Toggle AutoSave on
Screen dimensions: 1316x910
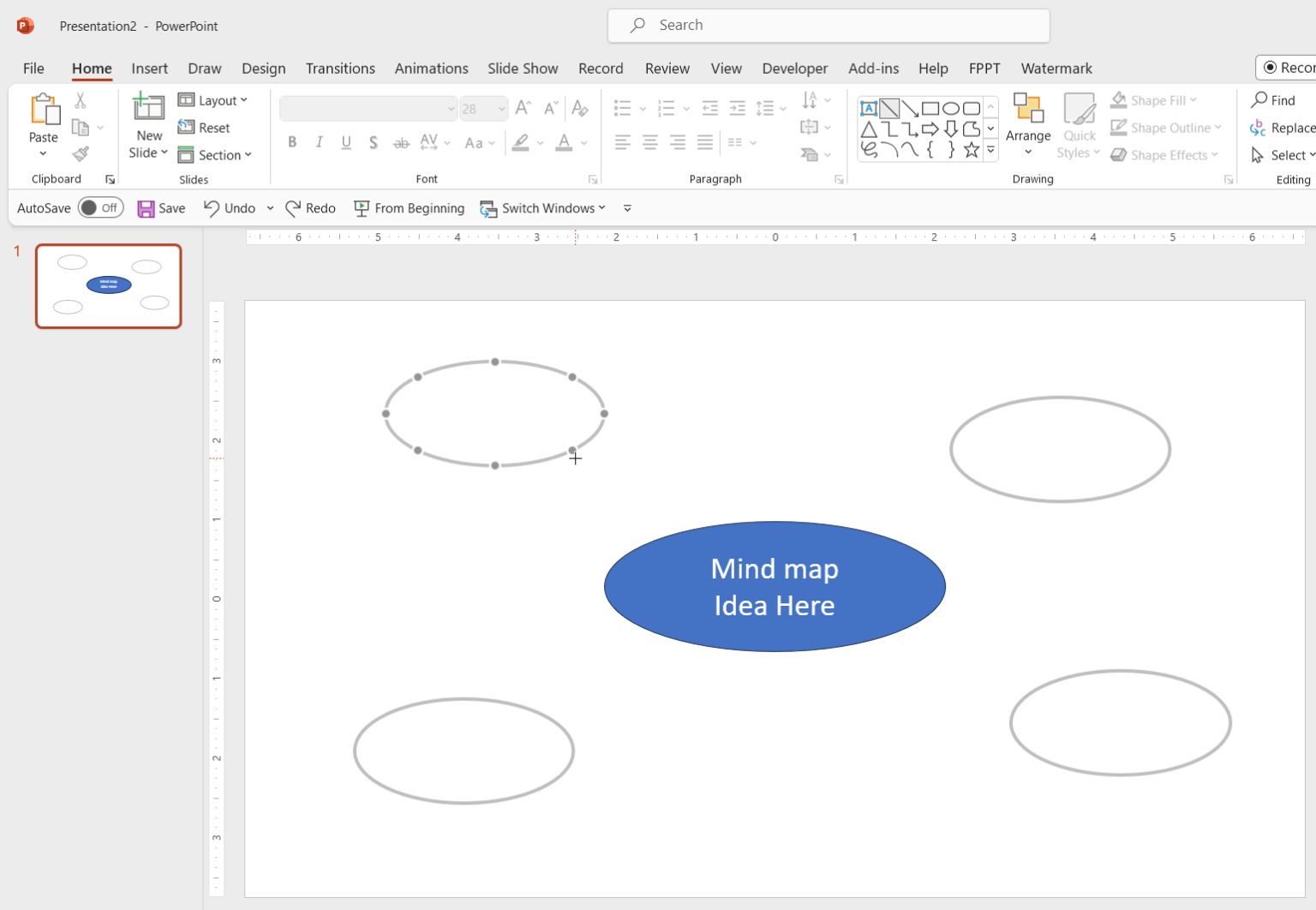100,207
